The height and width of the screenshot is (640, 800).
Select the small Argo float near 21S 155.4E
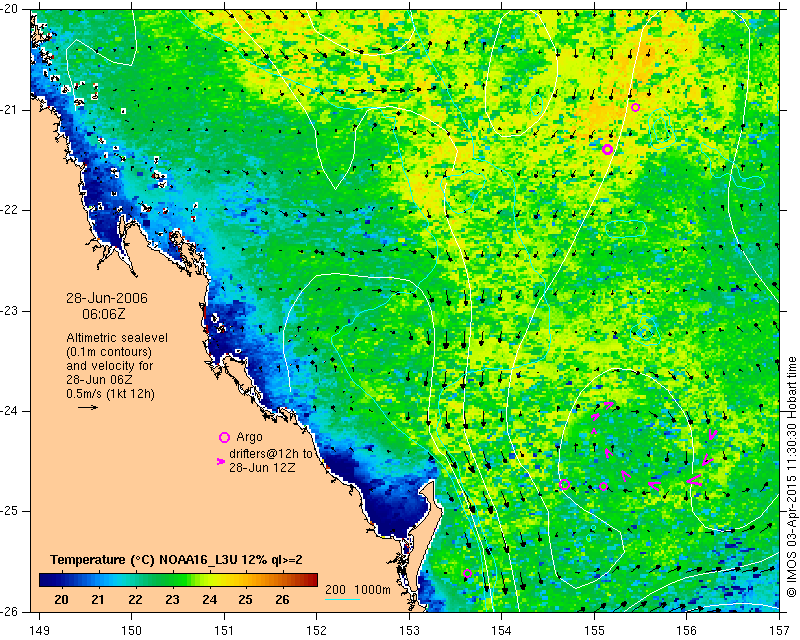pos(635,107)
